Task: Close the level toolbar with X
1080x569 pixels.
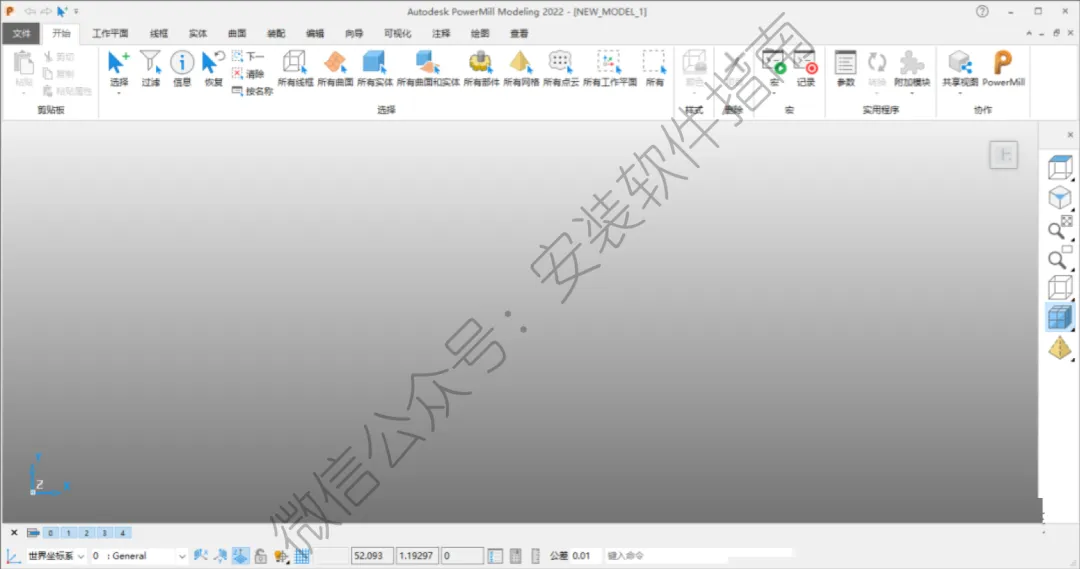Action: pyautogui.click(x=14, y=532)
